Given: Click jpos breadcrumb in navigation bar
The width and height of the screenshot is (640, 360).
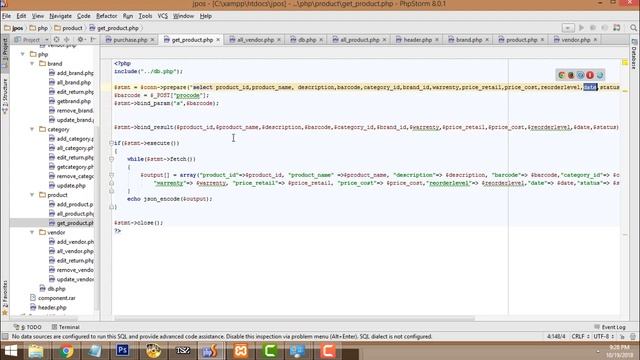Looking at the screenshot, I should (14, 28).
